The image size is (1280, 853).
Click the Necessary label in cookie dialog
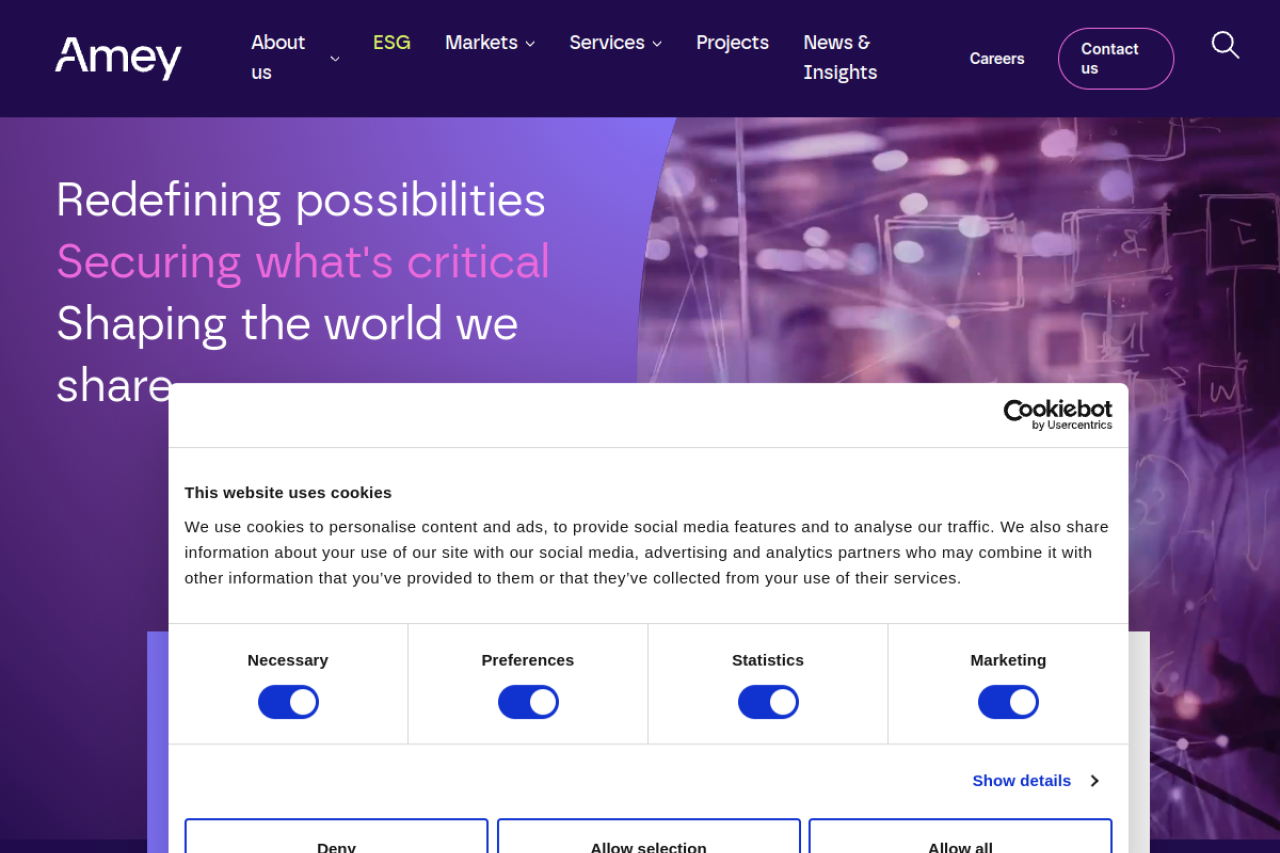pos(288,660)
